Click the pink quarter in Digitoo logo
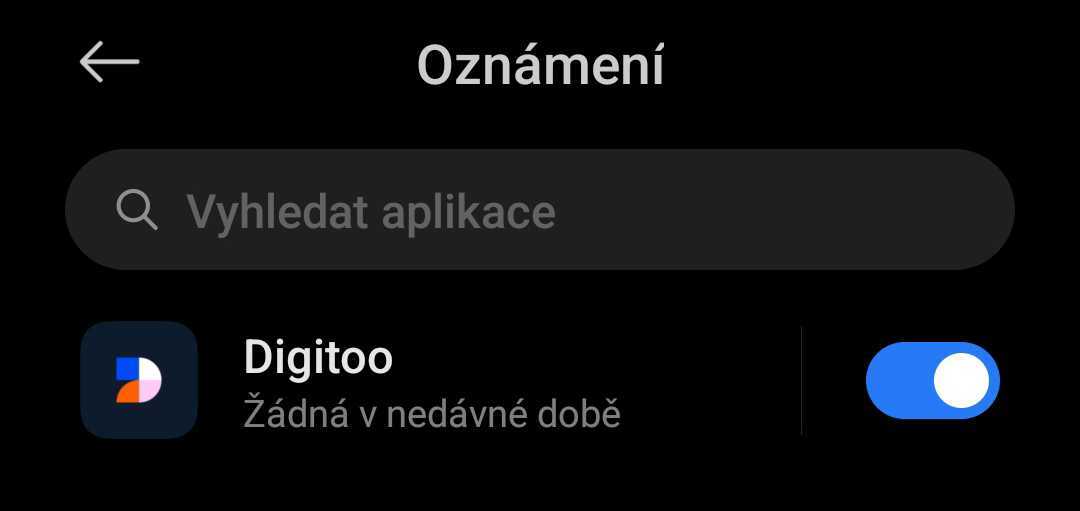Screen dimensions: 1080x511 [151, 390]
